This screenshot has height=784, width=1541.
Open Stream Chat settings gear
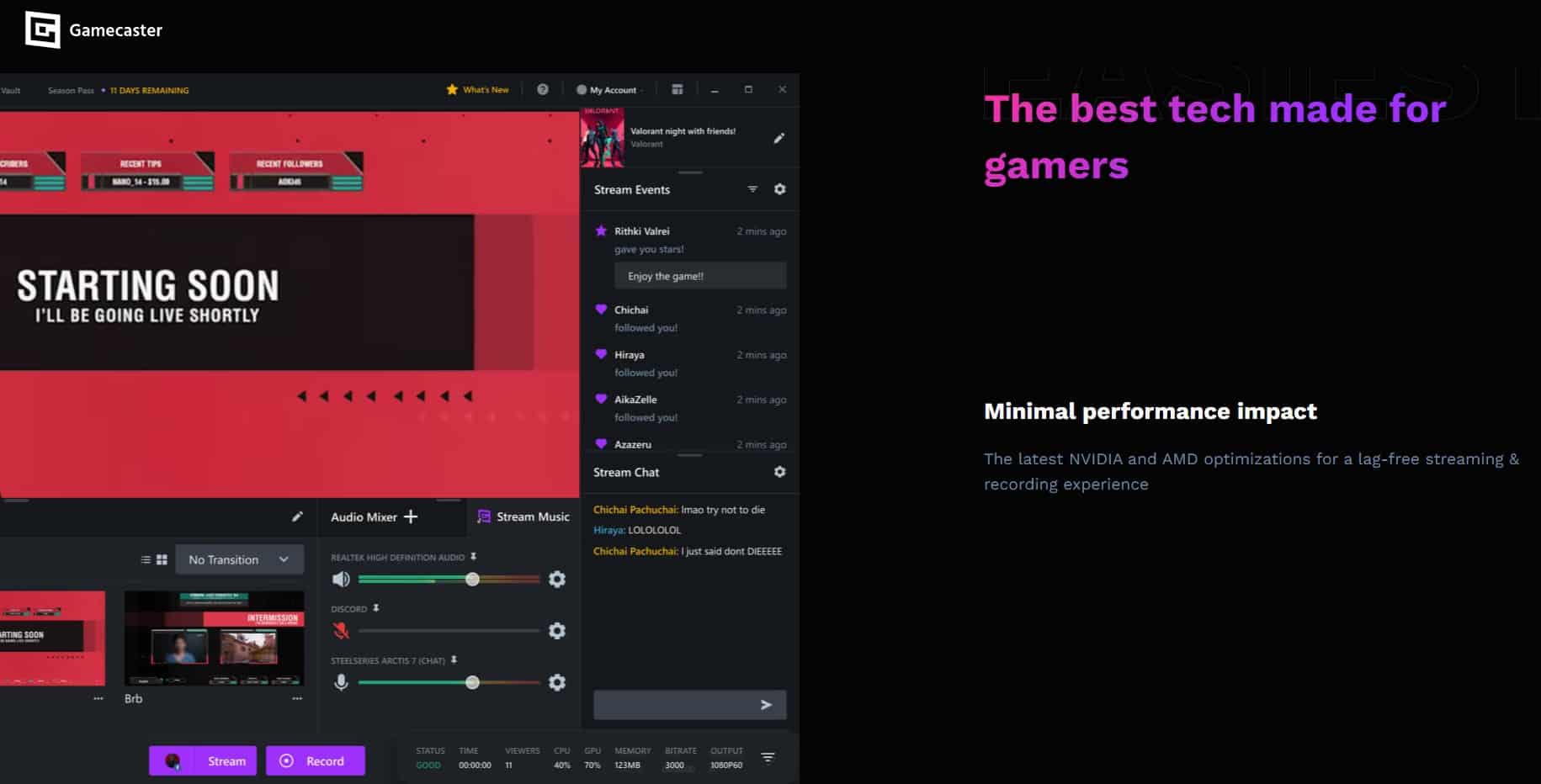pyautogui.click(x=780, y=472)
